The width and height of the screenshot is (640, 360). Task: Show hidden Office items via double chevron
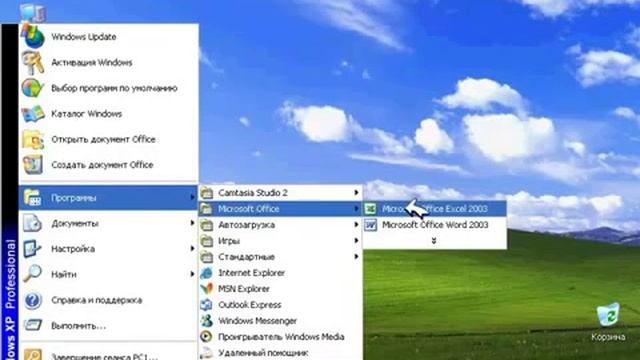434,241
